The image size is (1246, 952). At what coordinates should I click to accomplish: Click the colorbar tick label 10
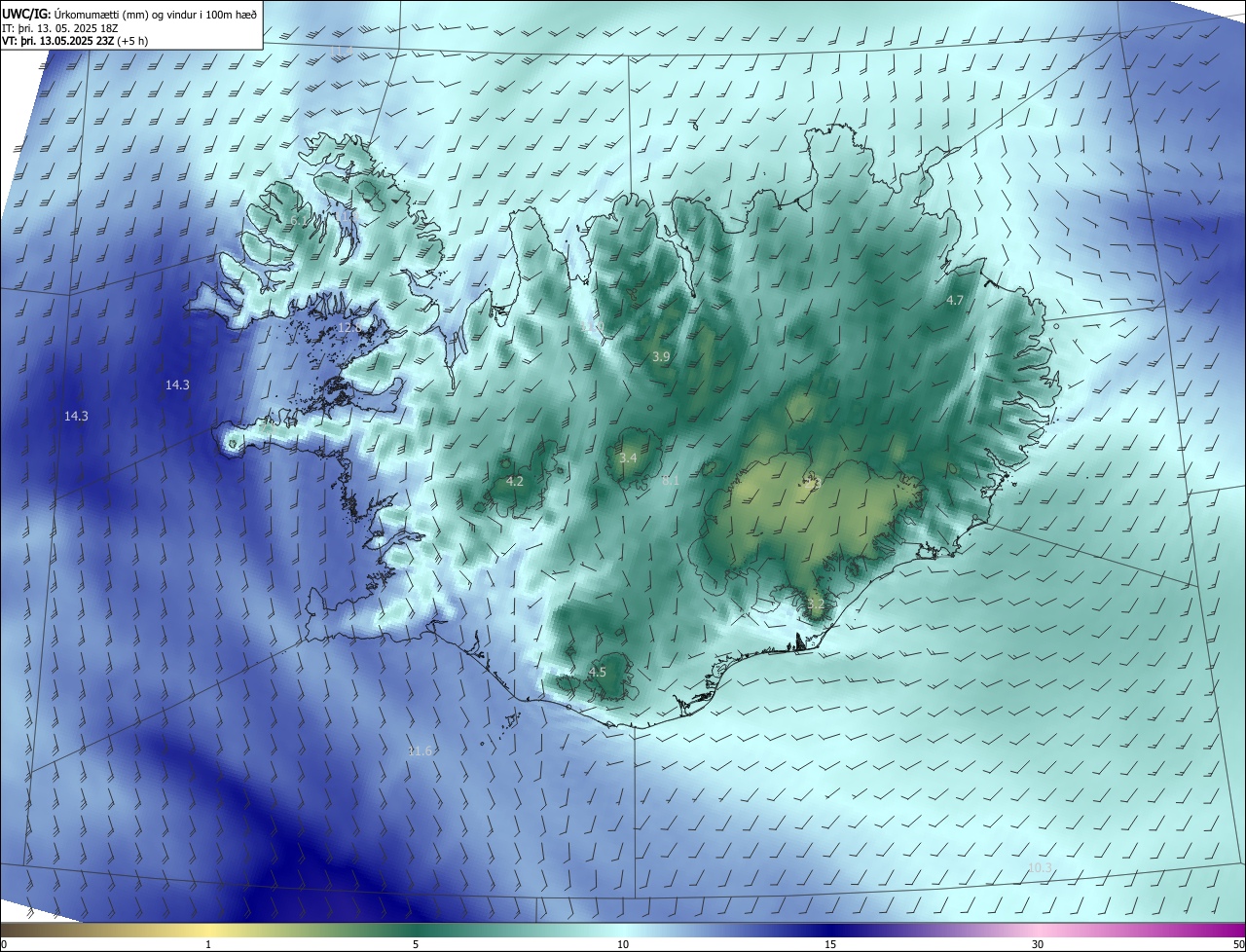(x=623, y=944)
